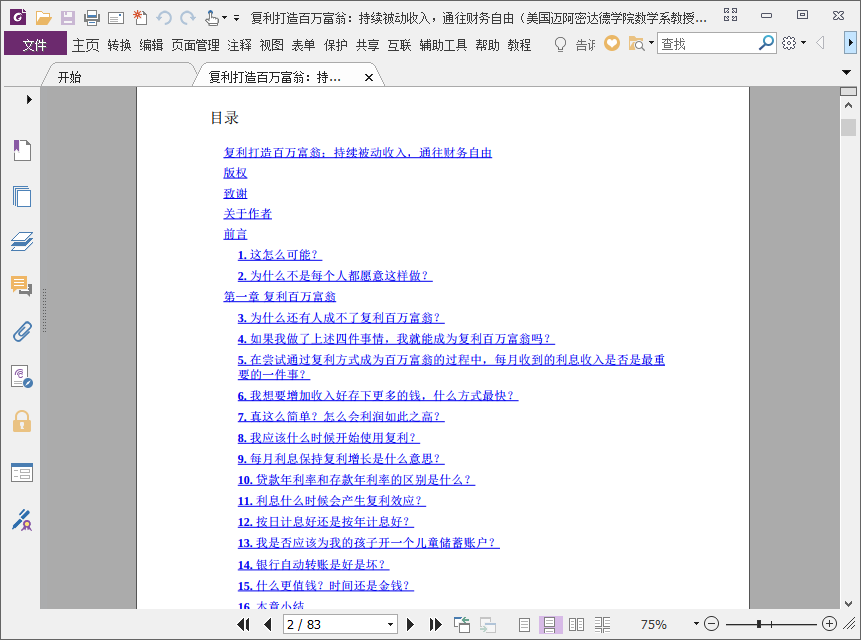Click the zoom in plus button
The width and height of the screenshot is (861, 640).
point(829,624)
